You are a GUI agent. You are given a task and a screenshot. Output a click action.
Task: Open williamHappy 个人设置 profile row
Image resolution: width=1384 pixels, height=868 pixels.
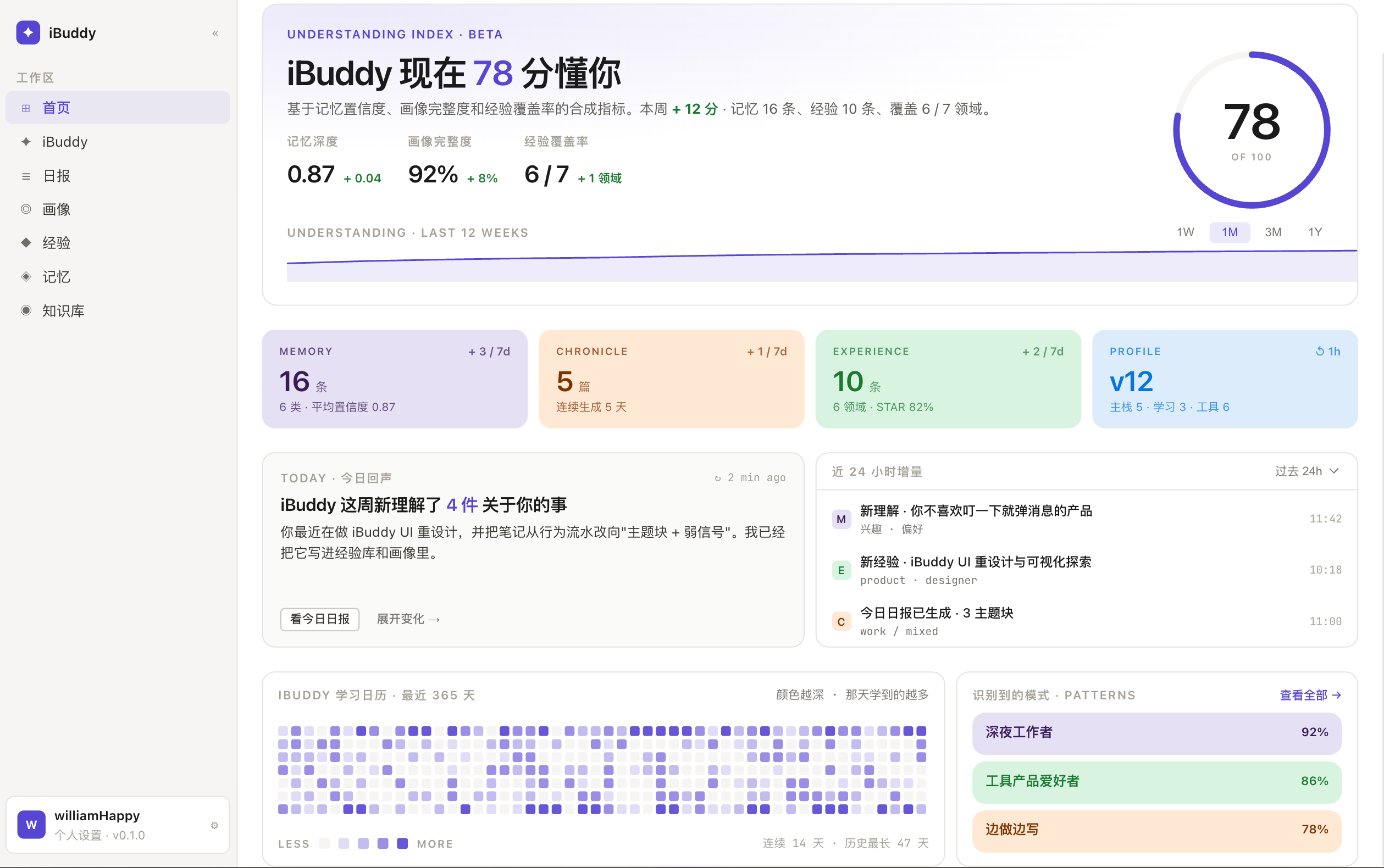[118, 825]
